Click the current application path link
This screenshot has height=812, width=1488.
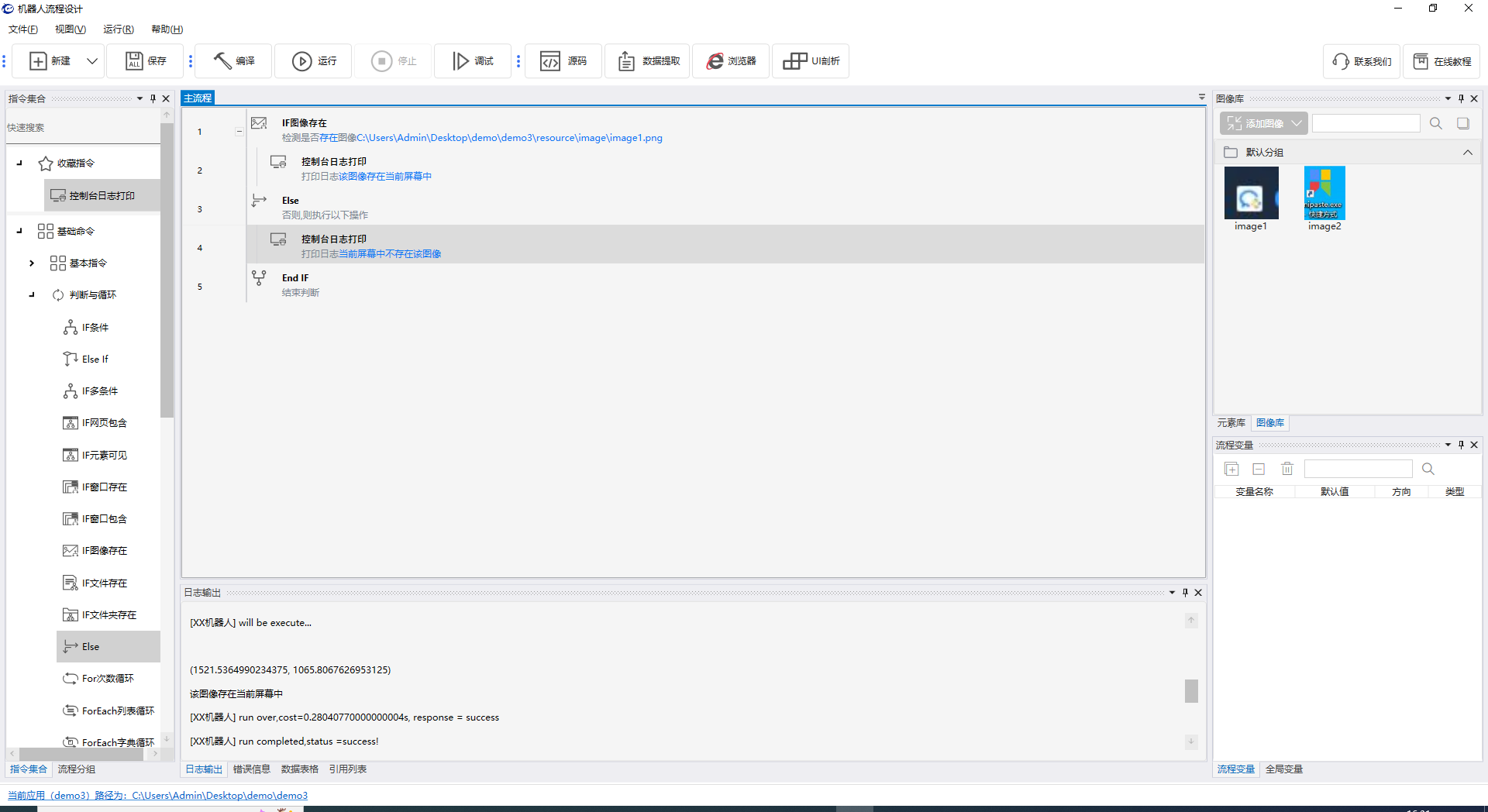158,796
